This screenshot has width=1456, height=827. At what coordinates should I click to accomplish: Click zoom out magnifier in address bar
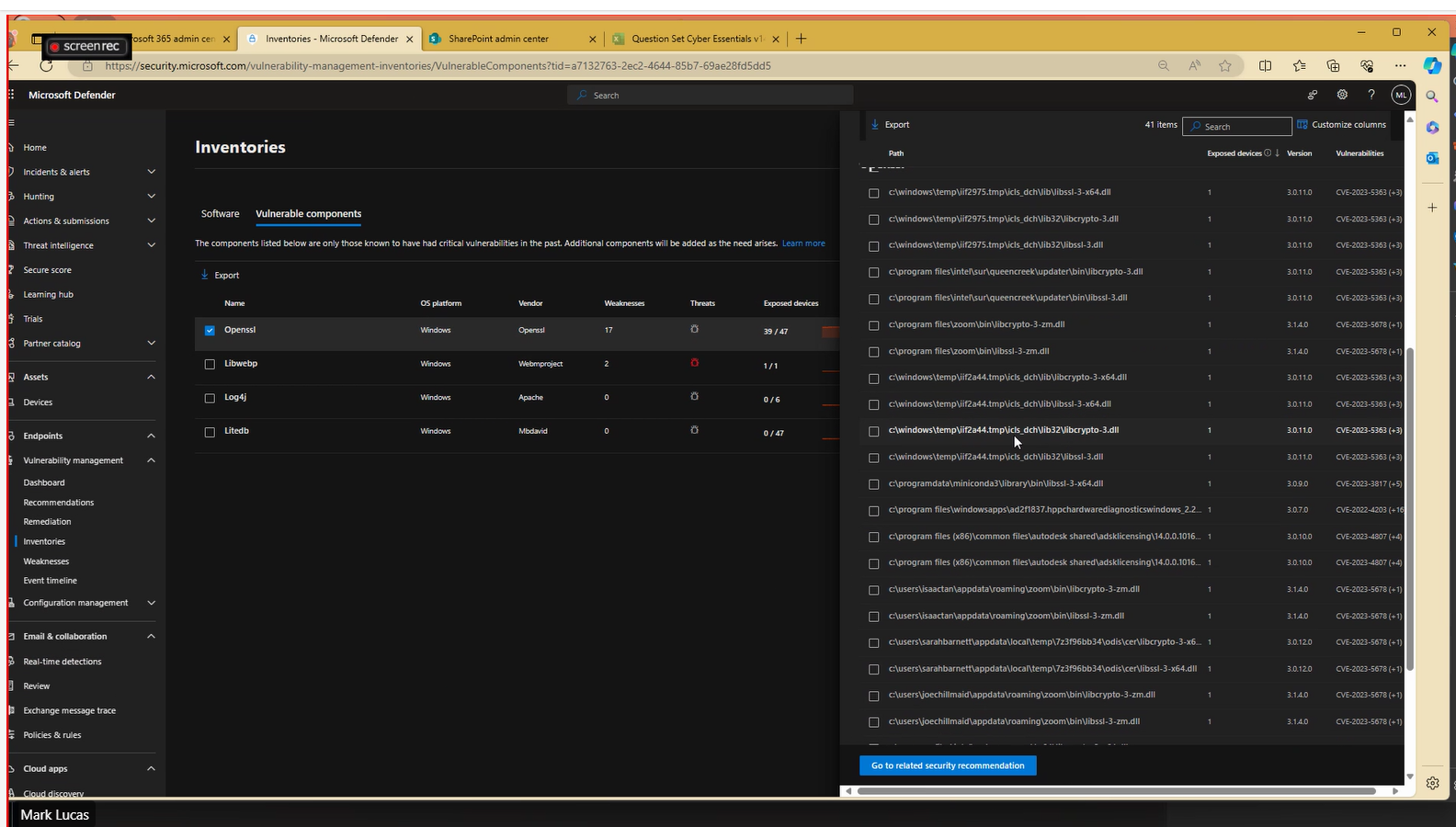click(x=1164, y=65)
